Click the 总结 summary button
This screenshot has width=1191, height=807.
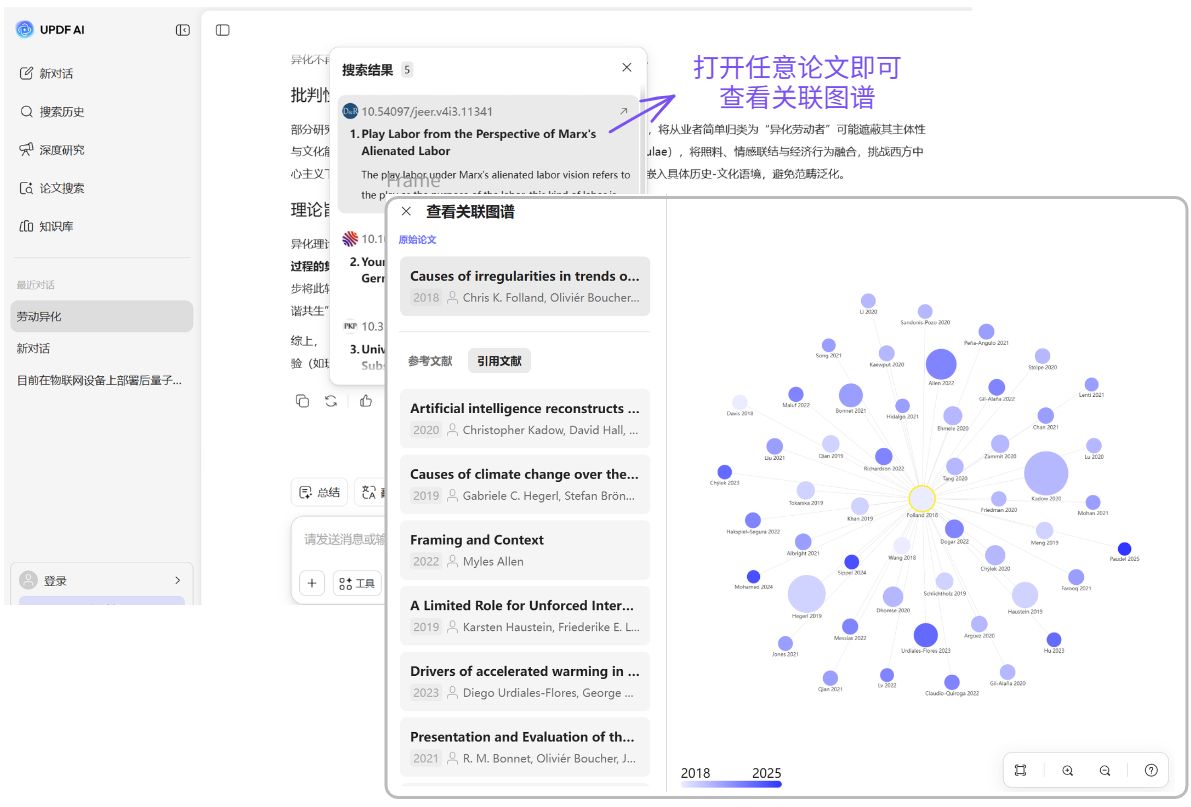320,491
